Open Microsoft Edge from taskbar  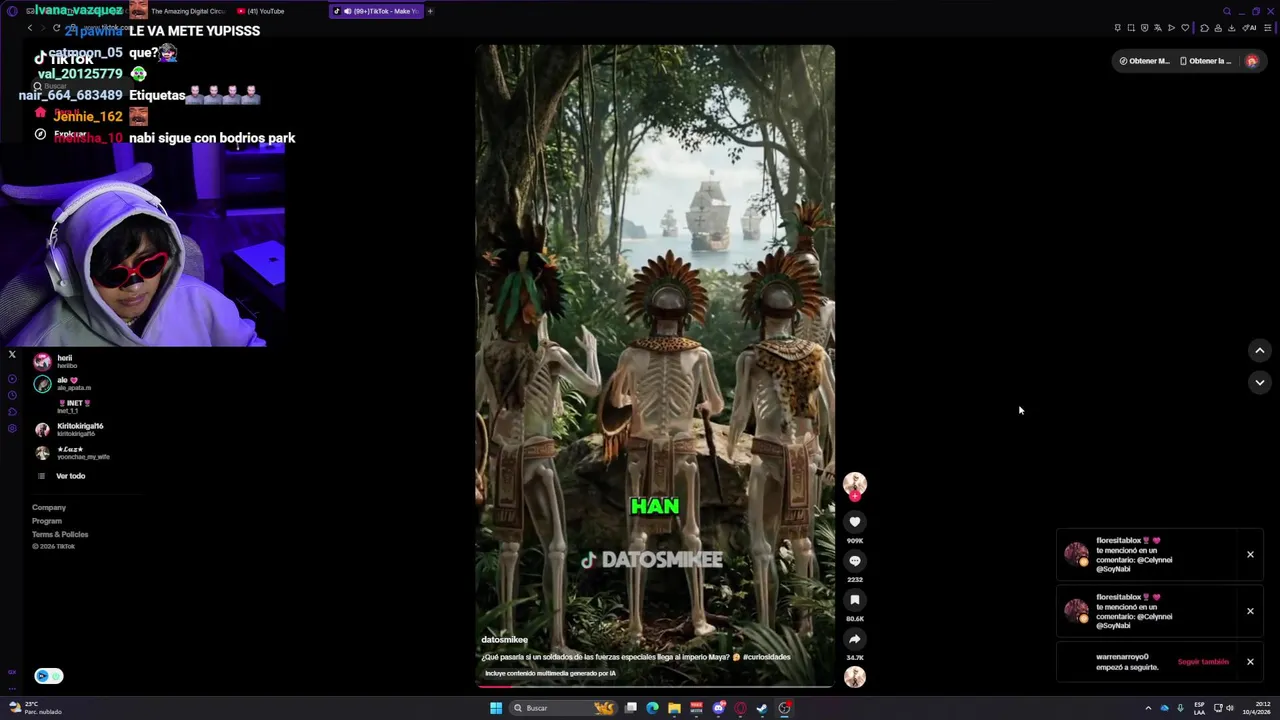(653, 708)
